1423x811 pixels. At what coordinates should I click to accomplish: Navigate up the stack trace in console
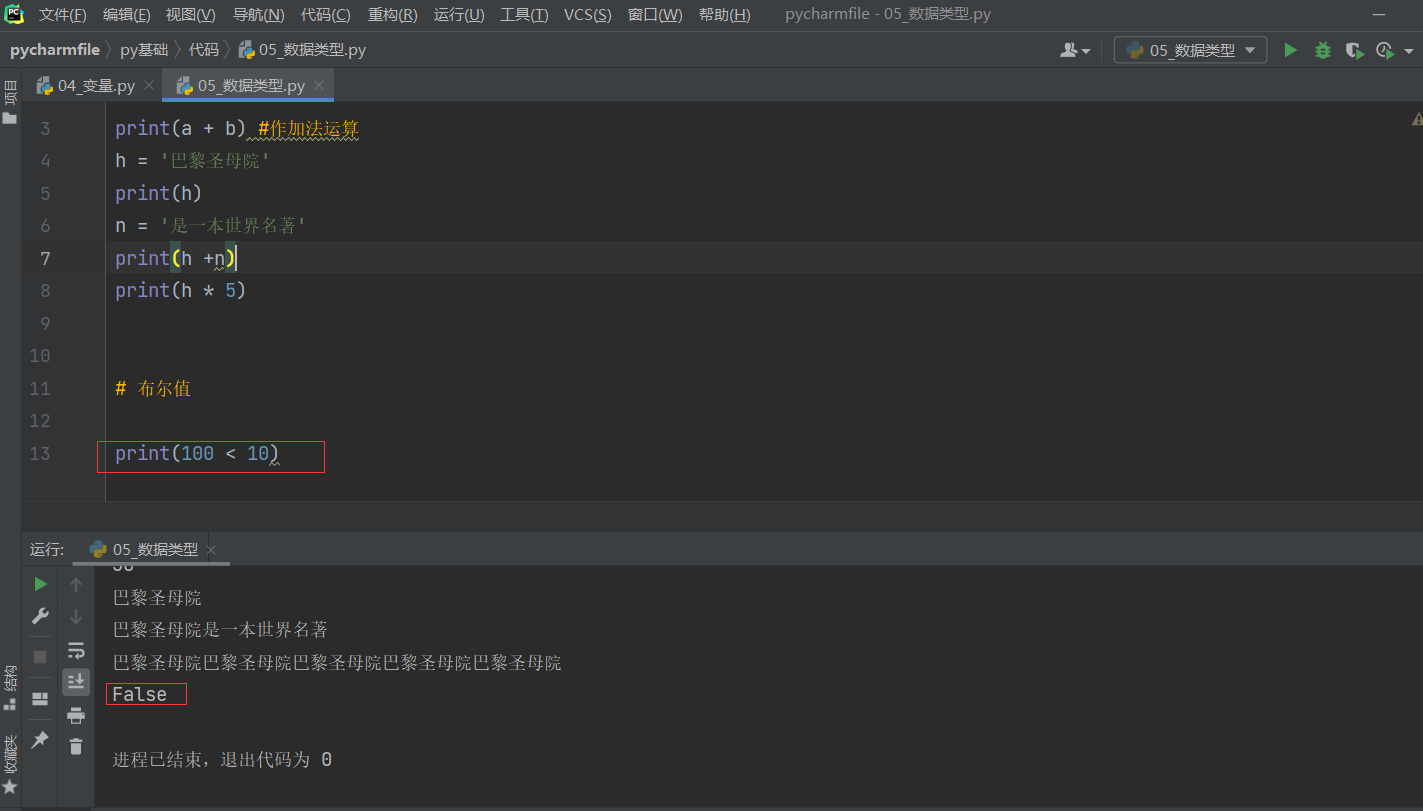tap(76, 583)
